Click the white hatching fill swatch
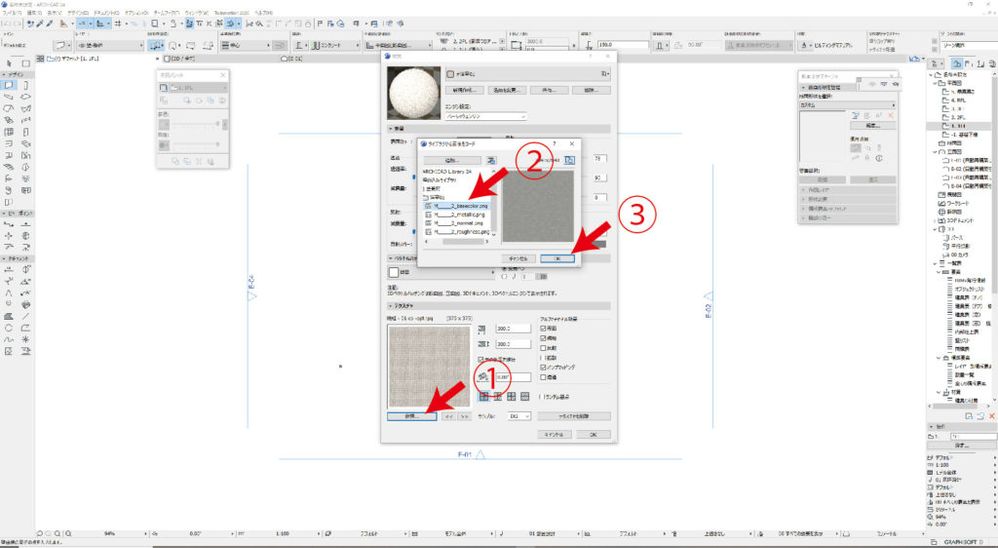This screenshot has height=548, width=998. [393, 272]
